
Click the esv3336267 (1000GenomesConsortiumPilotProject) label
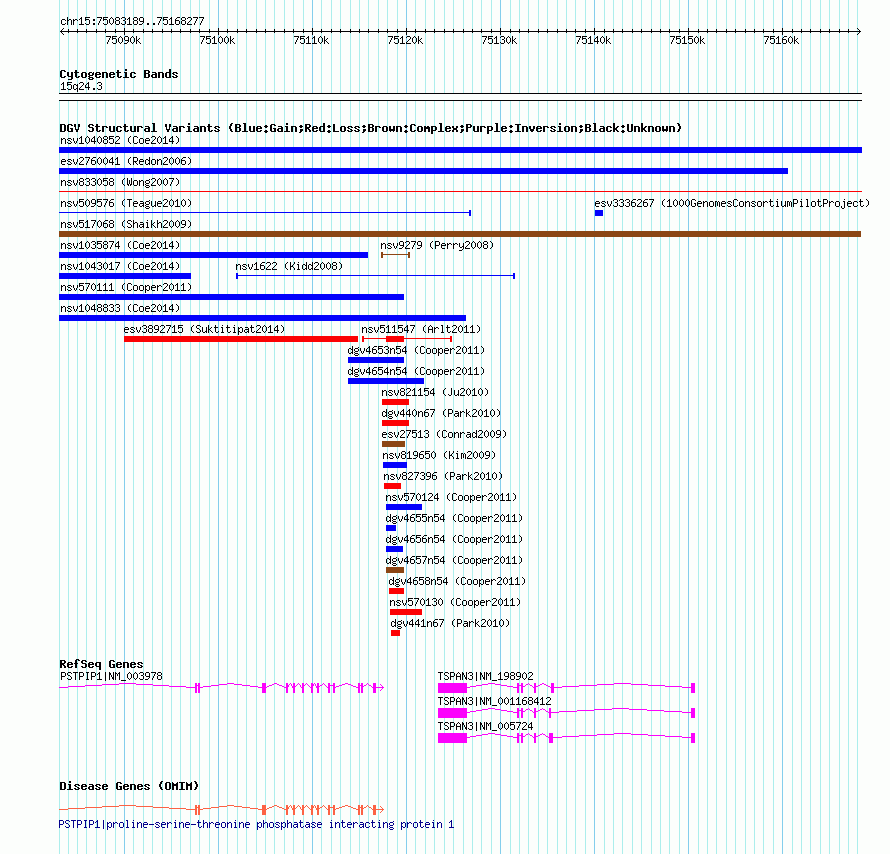(732, 203)
